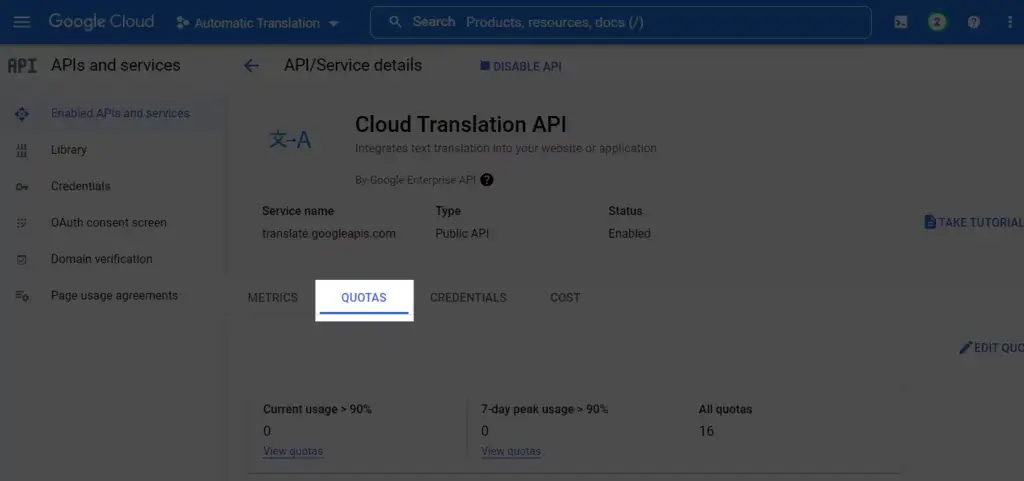1024x481 pixels.
Task: Open the hamburger navigation menu
Action: pyautogui.click(x=22, y=22)
